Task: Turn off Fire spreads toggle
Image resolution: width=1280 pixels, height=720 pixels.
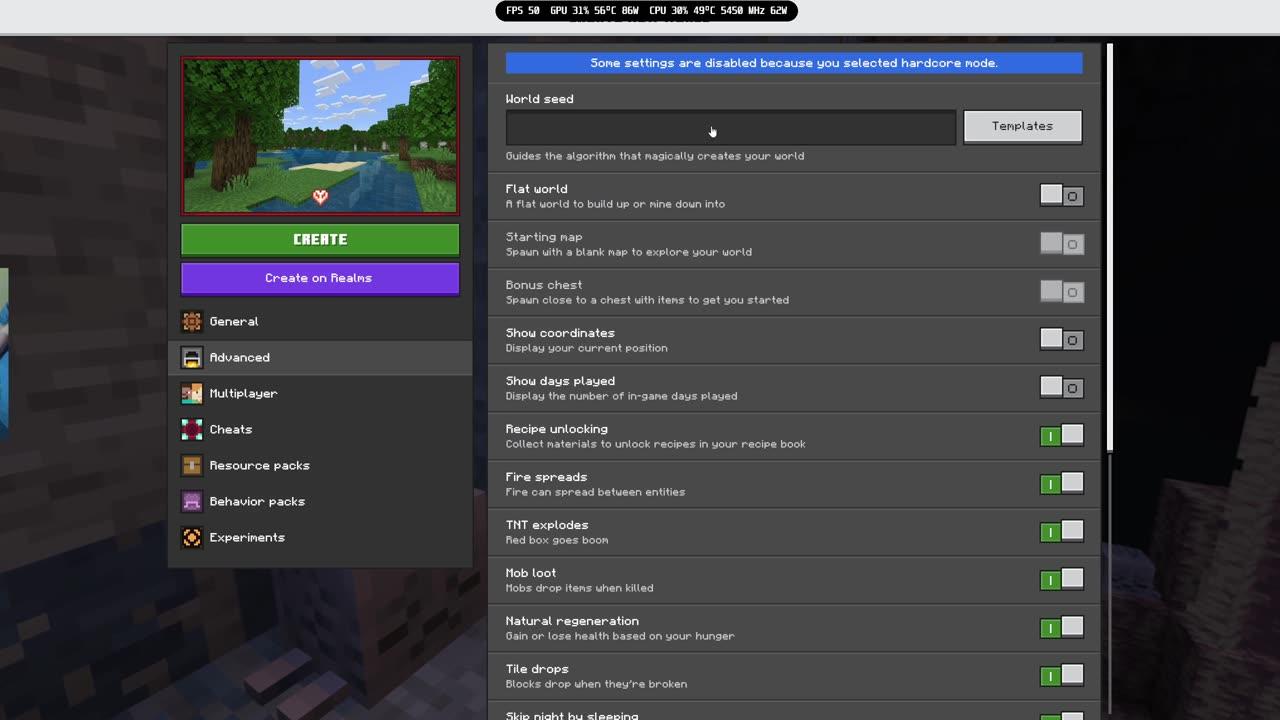Action: pos(1061,484)
